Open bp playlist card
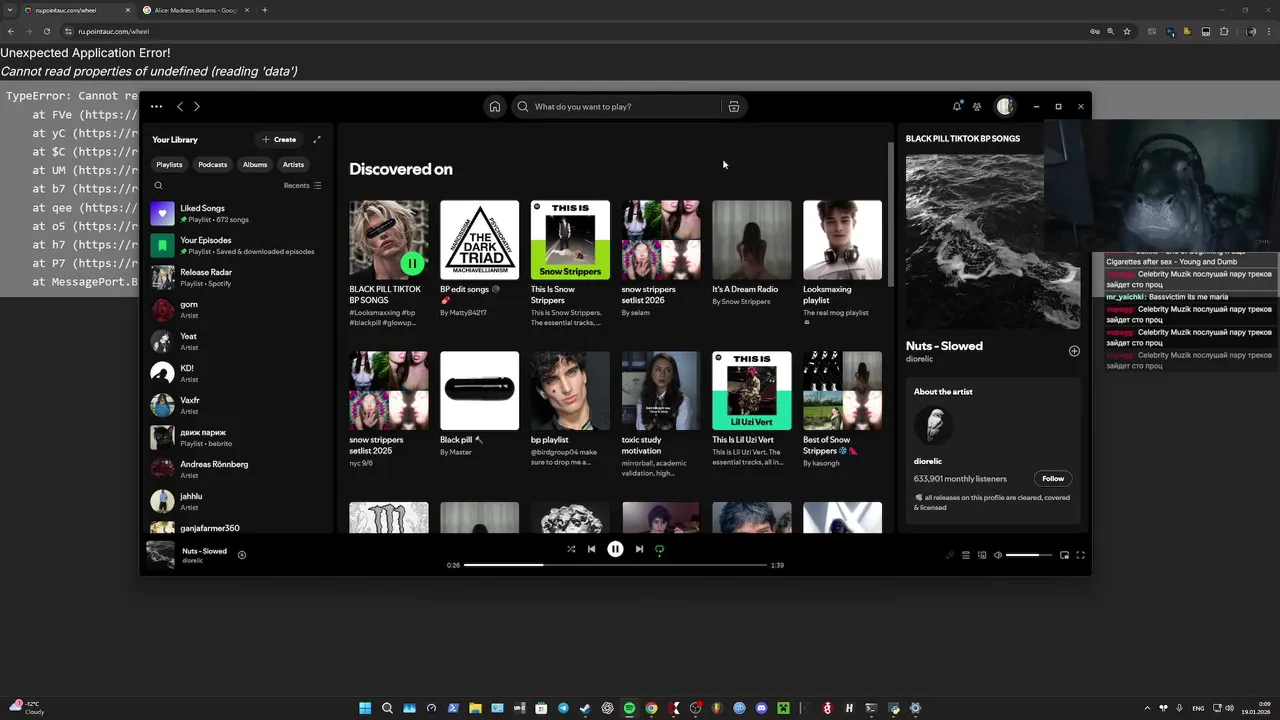Viewport: 1280px width, 720px height. click(570, 410)
